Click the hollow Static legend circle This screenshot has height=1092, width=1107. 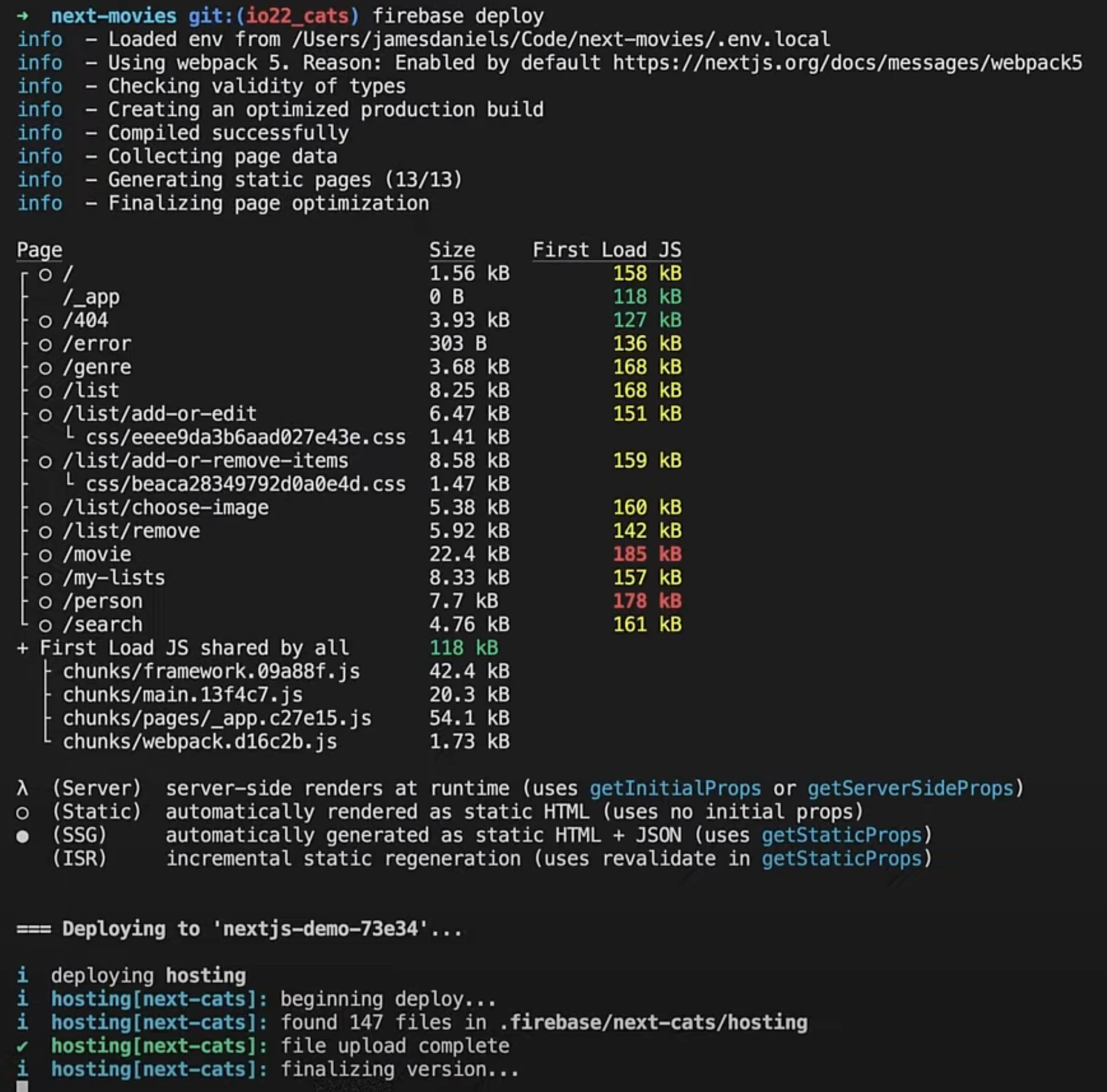click(x=23, y=812)
